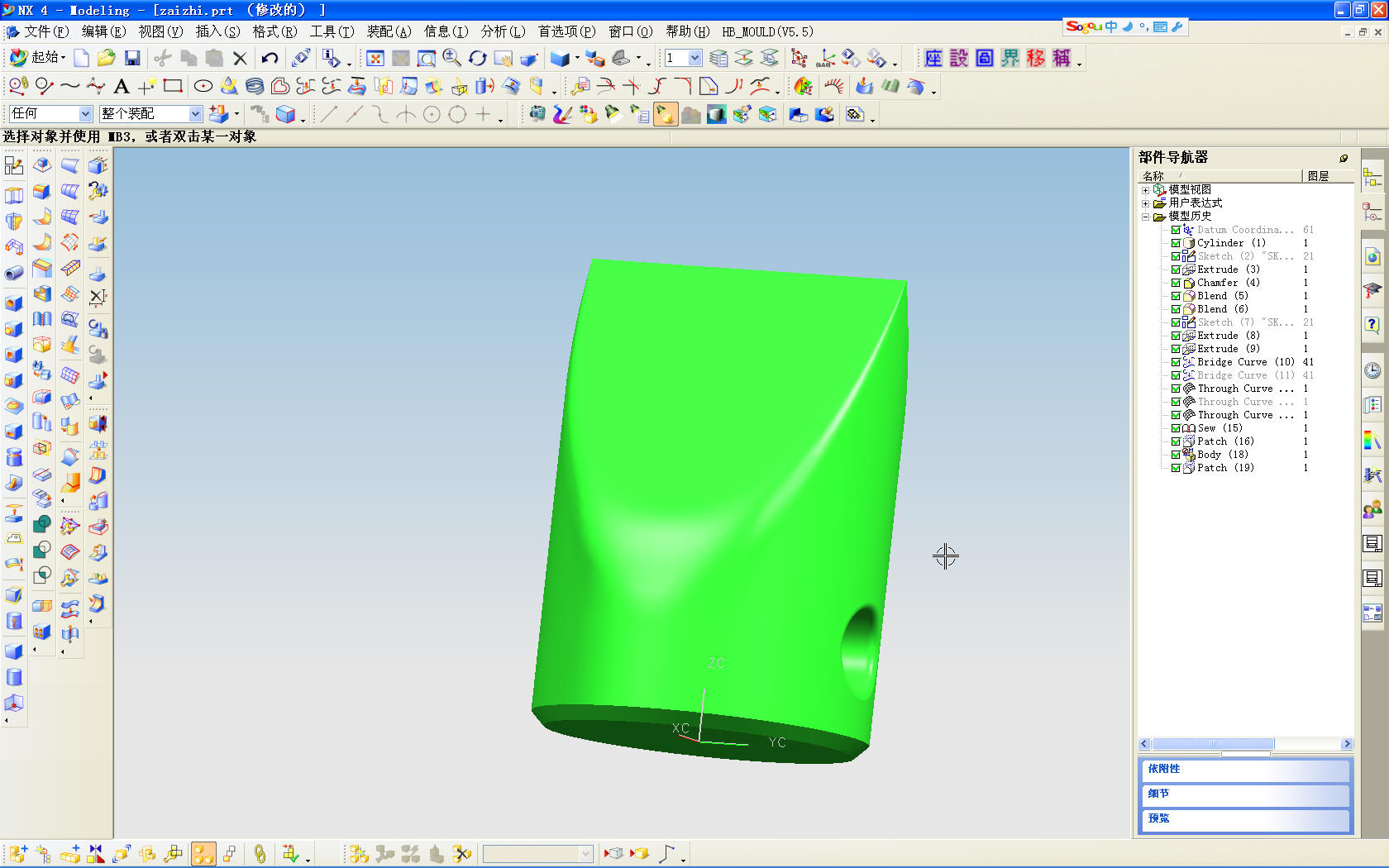Open the 编辑(E) menu
Screen dimensions: 1389x868
(103, 31)
